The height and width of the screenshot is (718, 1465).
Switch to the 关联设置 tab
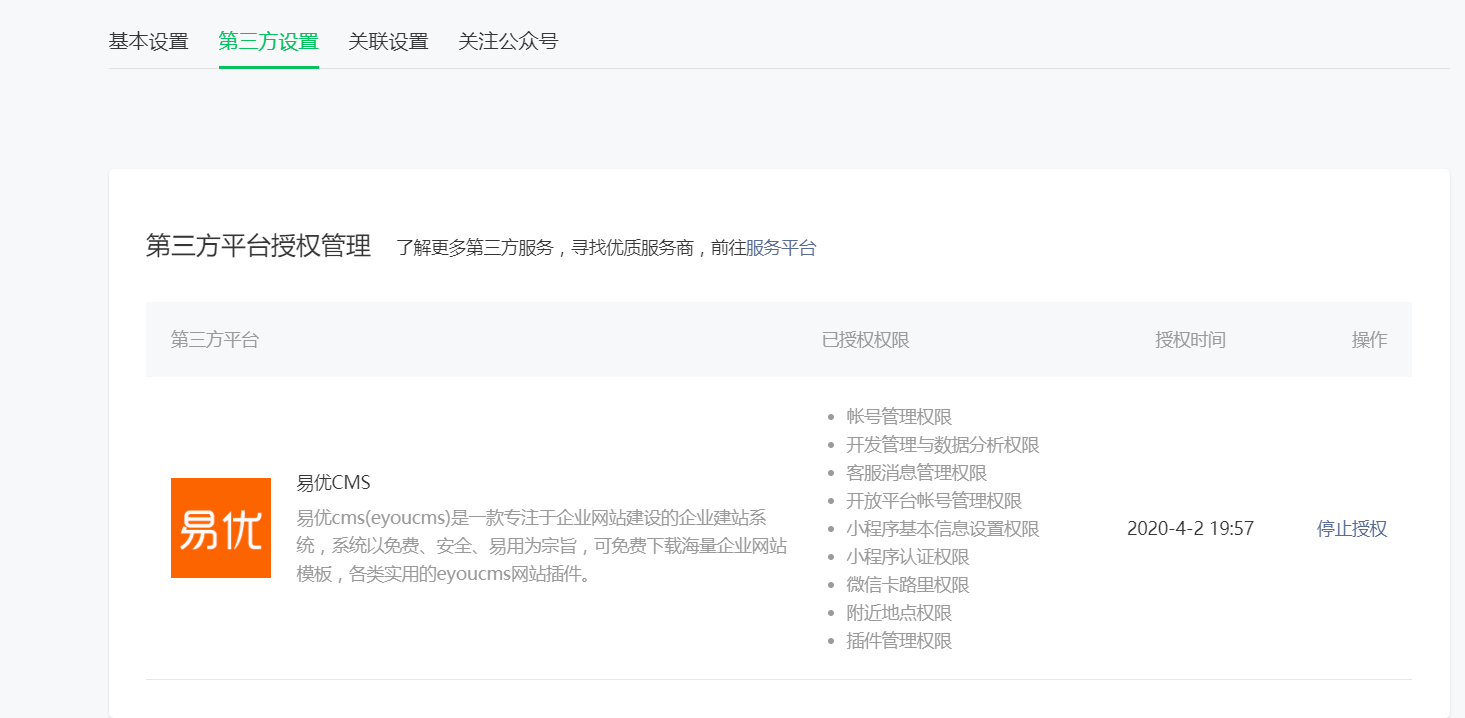click(388, 42)
